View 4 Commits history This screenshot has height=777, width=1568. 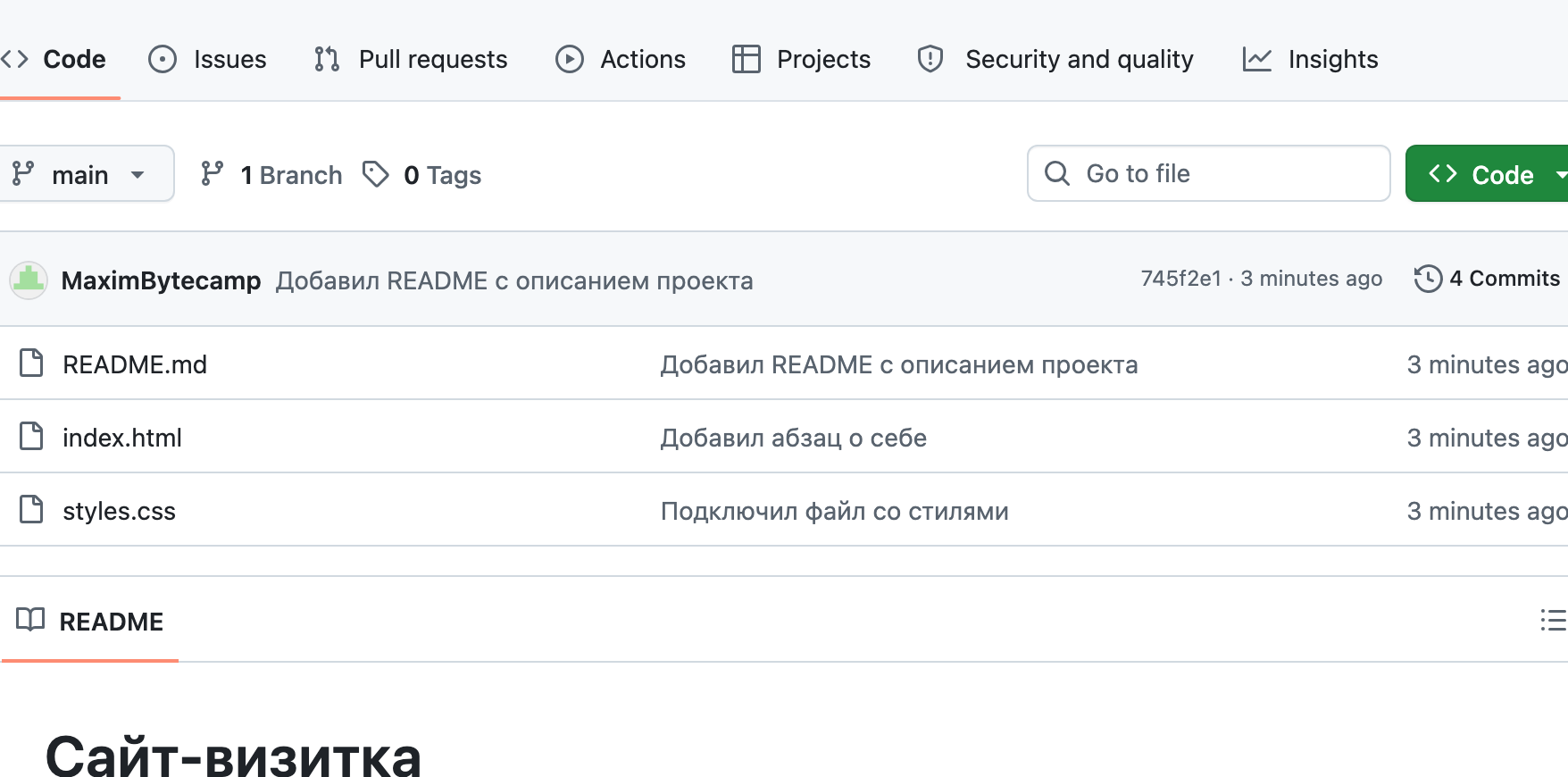[x=1488, y=279]
